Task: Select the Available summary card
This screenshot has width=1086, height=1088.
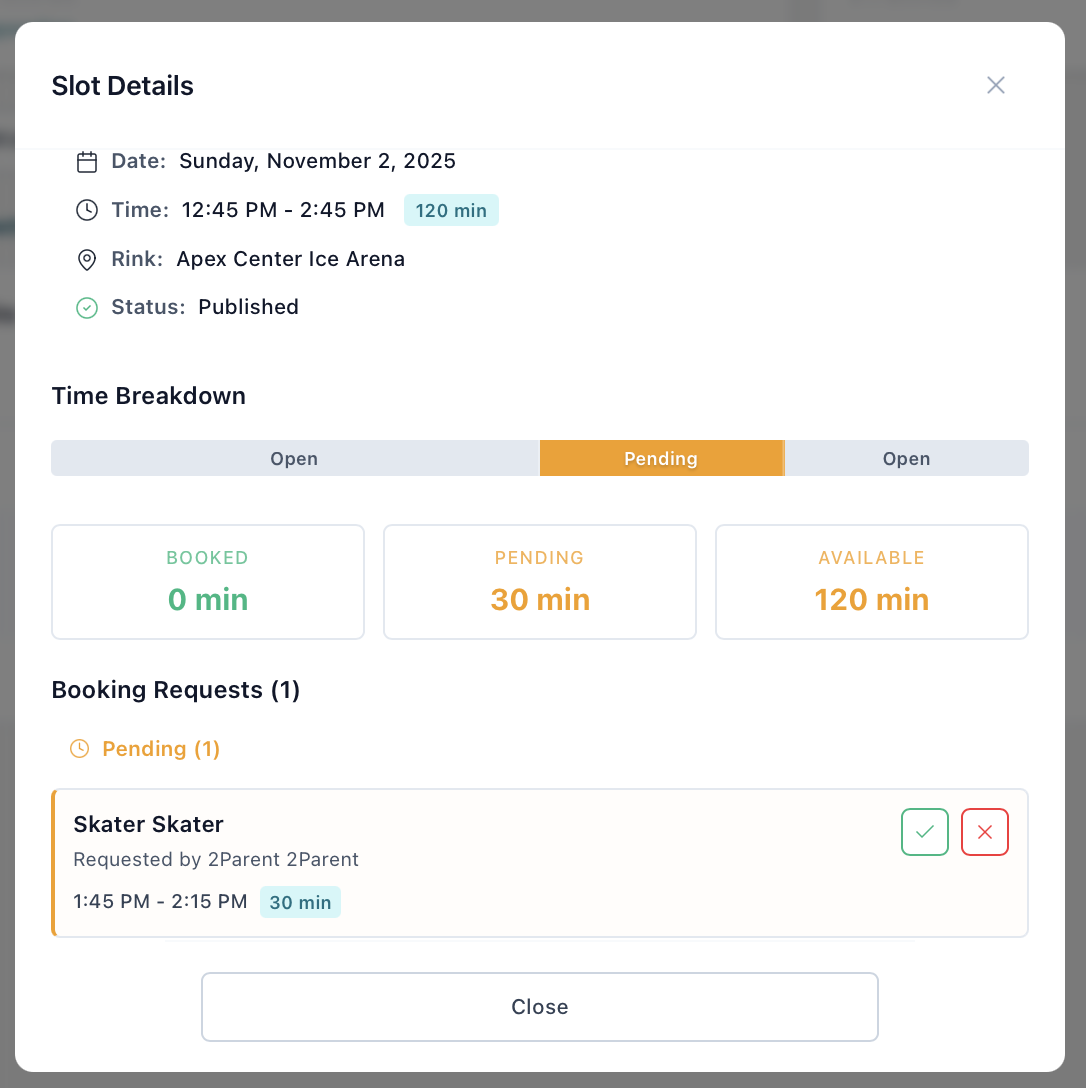Action: 871,582
